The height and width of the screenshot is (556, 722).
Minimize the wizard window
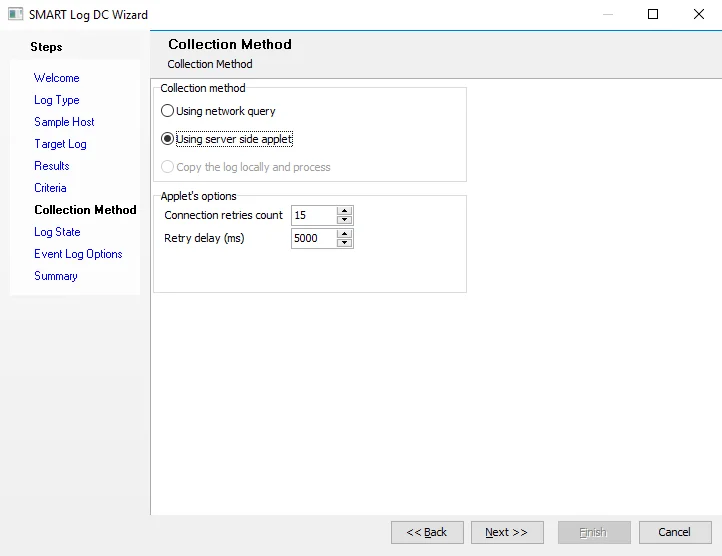[x=608, y=14]
